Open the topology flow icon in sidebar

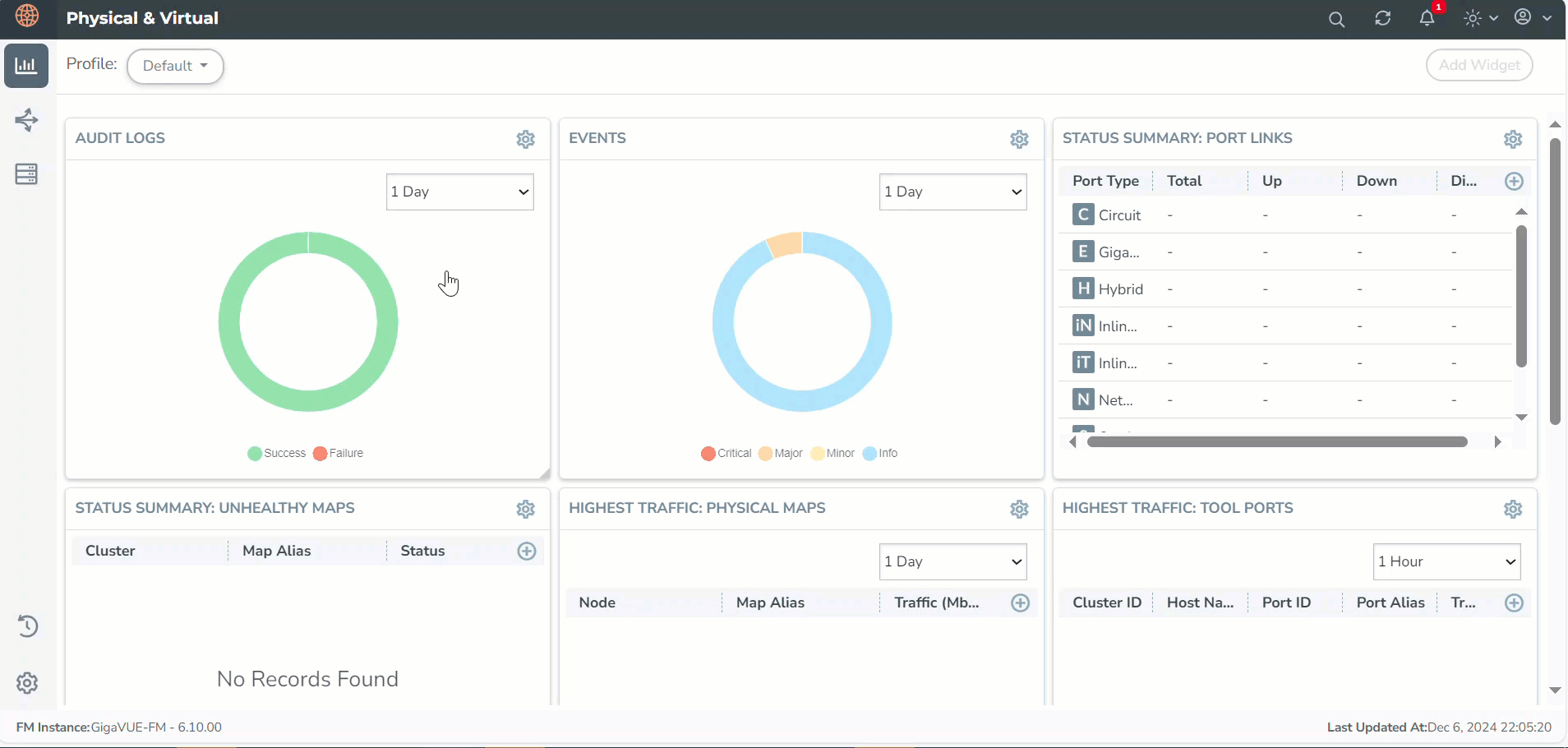(26, 120)
